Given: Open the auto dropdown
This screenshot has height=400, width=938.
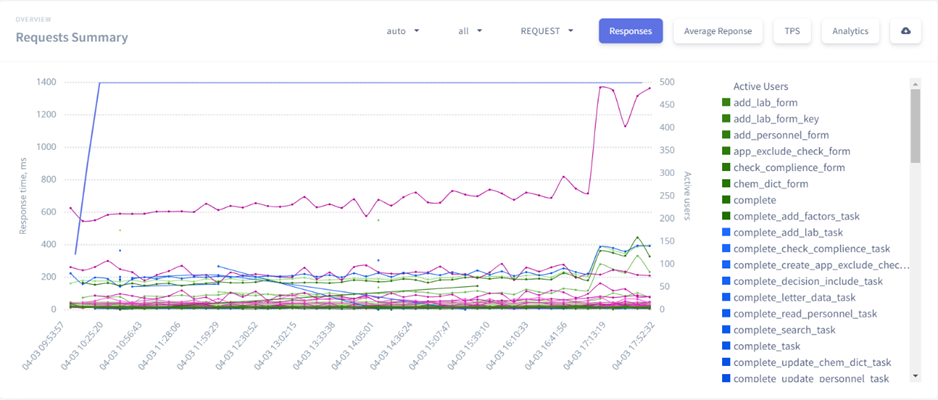Looking at the screenshot, I should click(403, 31).
